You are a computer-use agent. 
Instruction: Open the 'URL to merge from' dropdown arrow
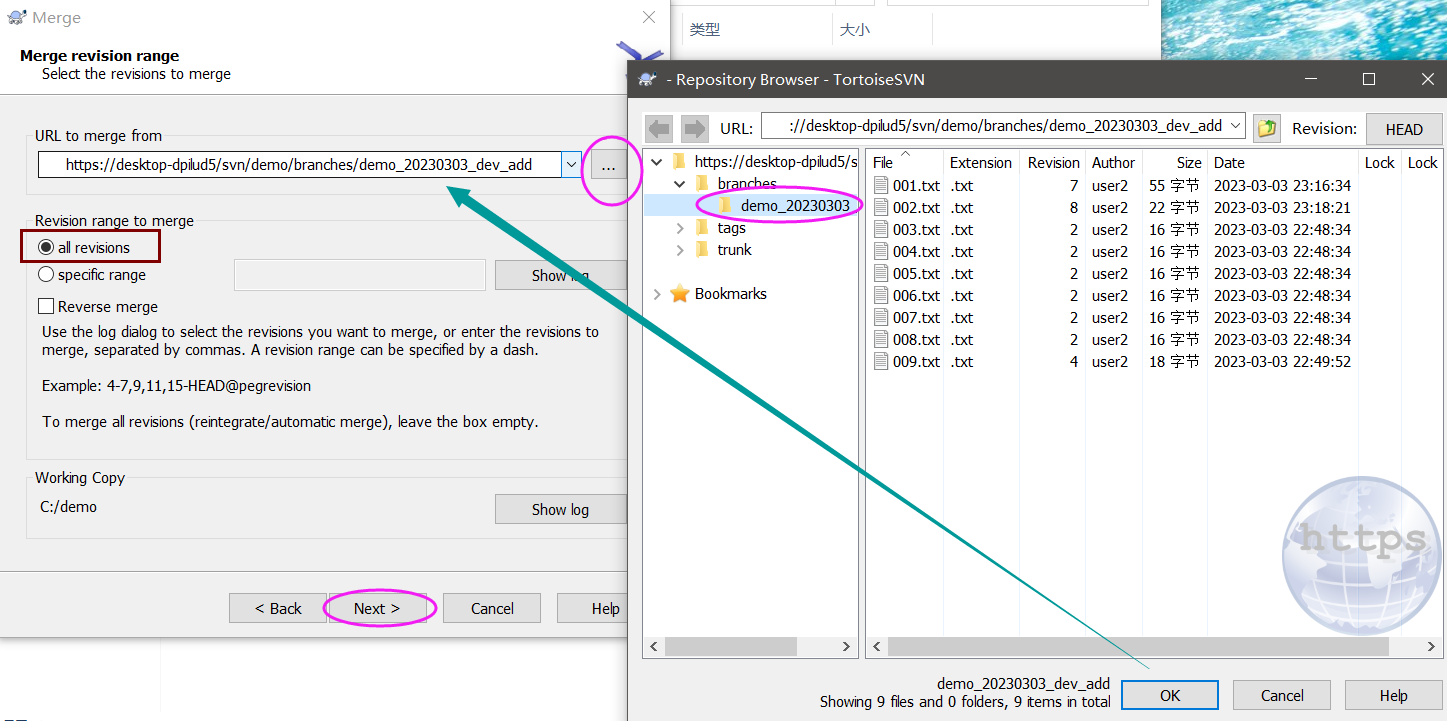571,165
